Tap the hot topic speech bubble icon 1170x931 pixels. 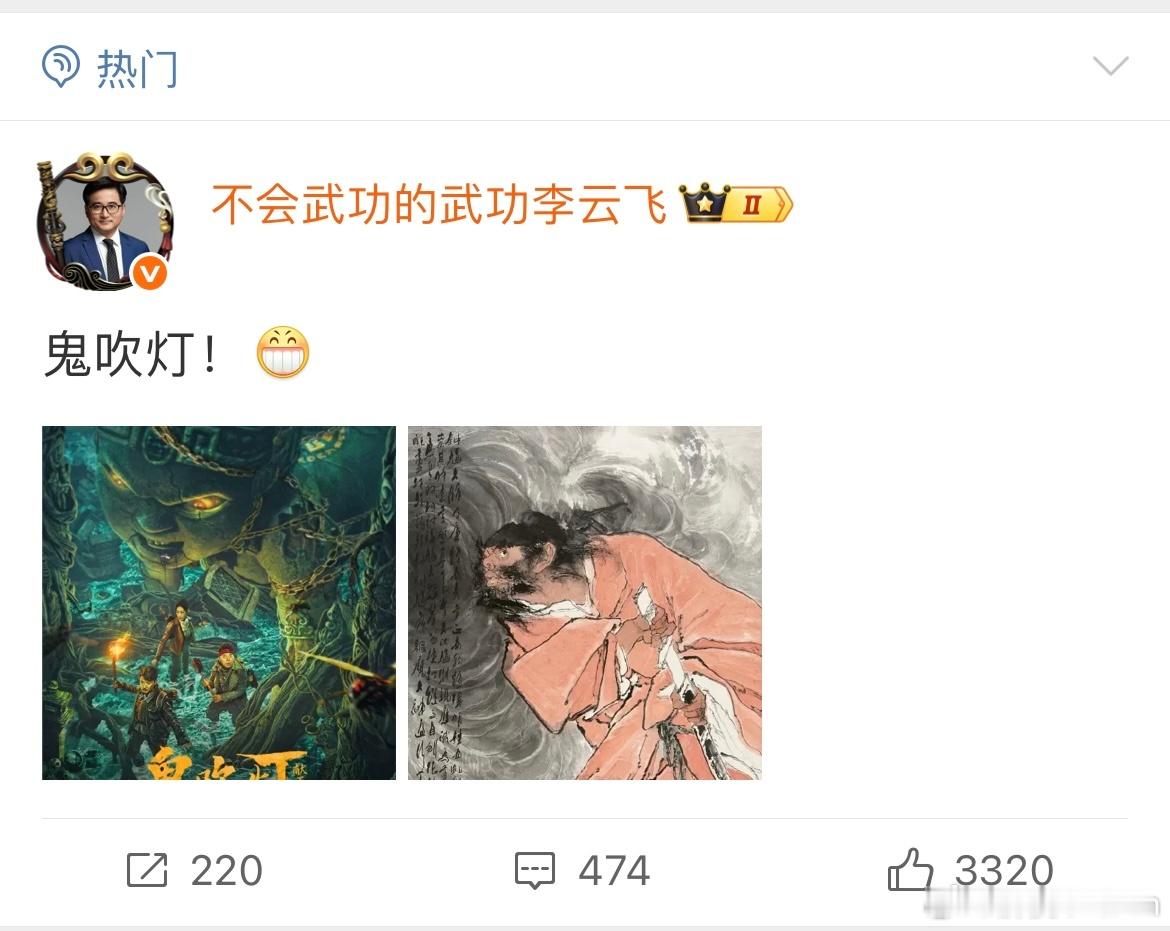(60, 66)
